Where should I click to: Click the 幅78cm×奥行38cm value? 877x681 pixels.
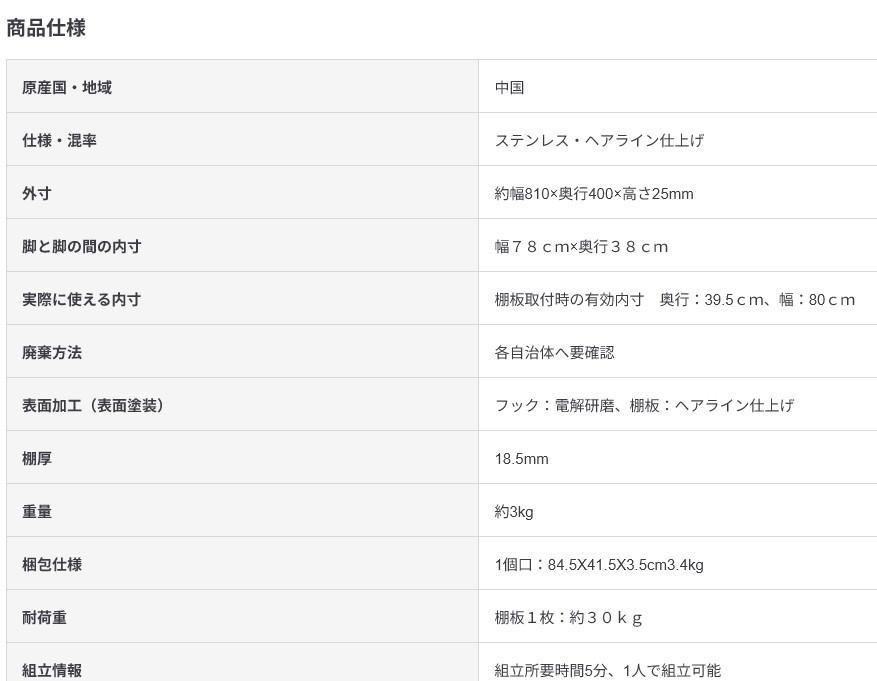582,247
